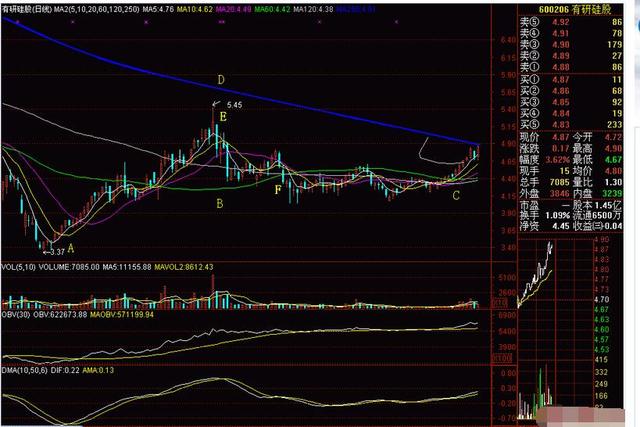Click the stock title 有研硅股(日线)
The height and width of the screenshot is (427, 640).
[27, 9]
